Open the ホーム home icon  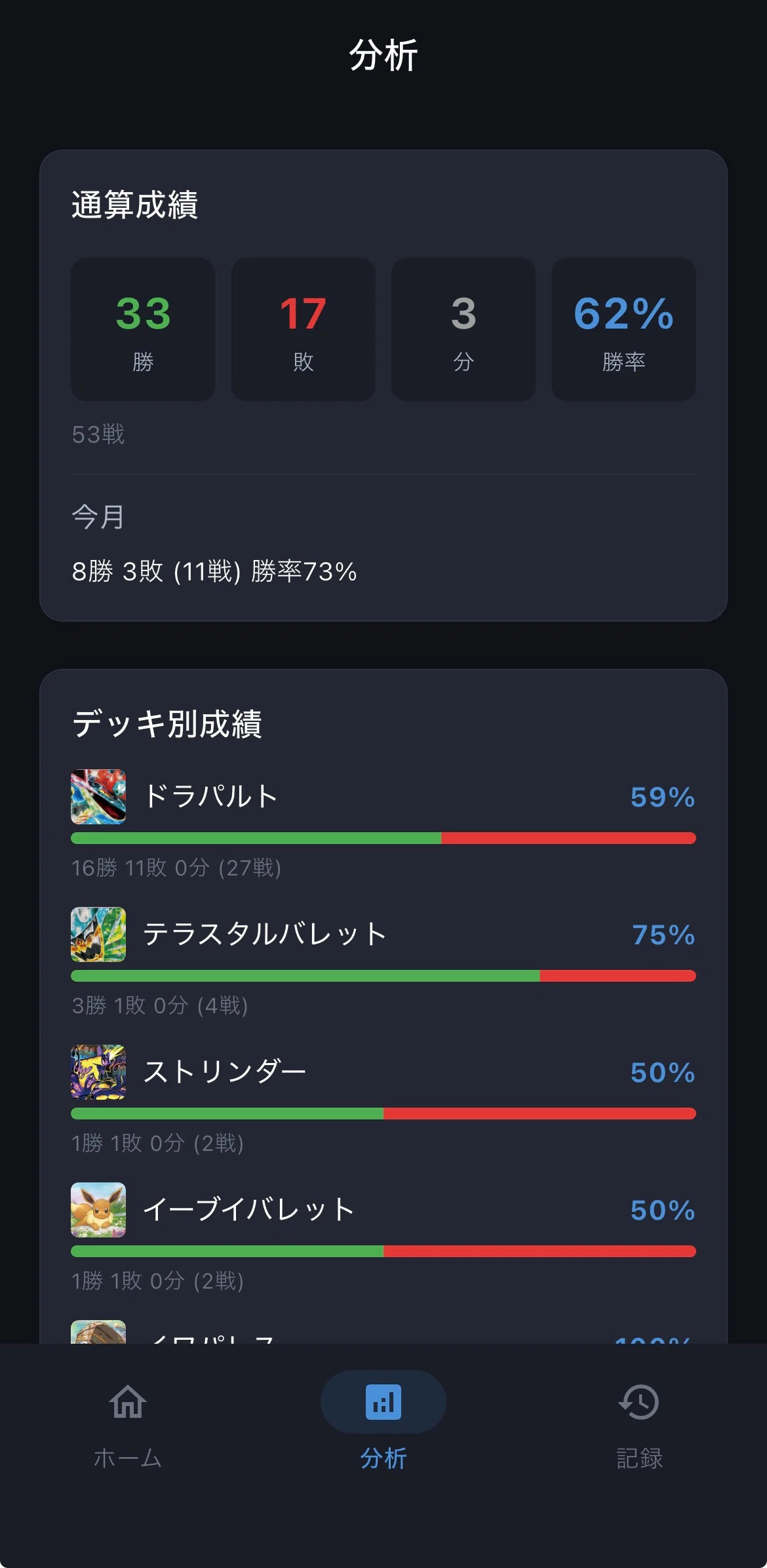click(128, 1401)
